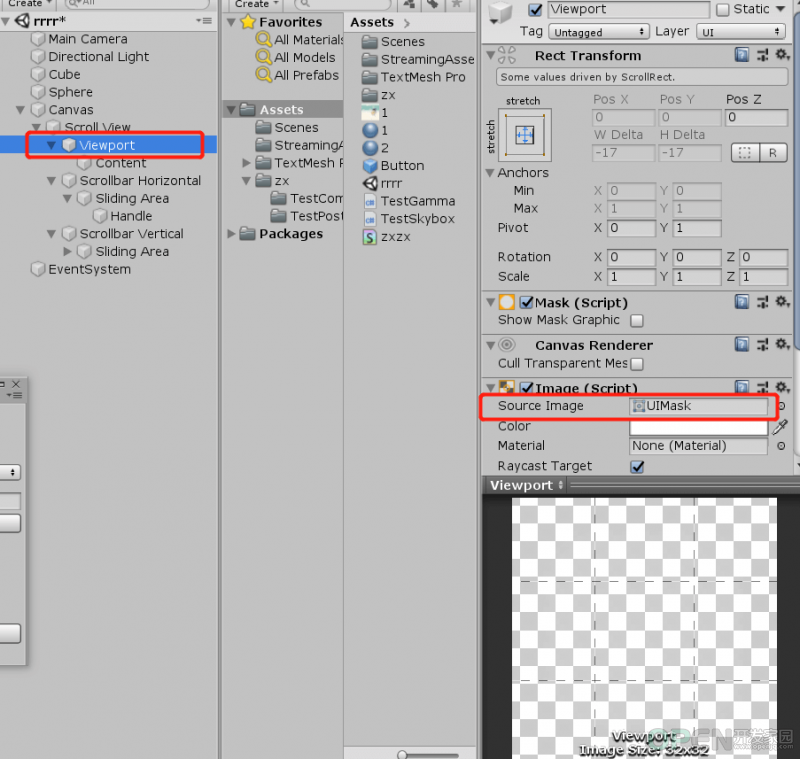
Task: Open help reference for Mask script
Action: click(742, 302)
